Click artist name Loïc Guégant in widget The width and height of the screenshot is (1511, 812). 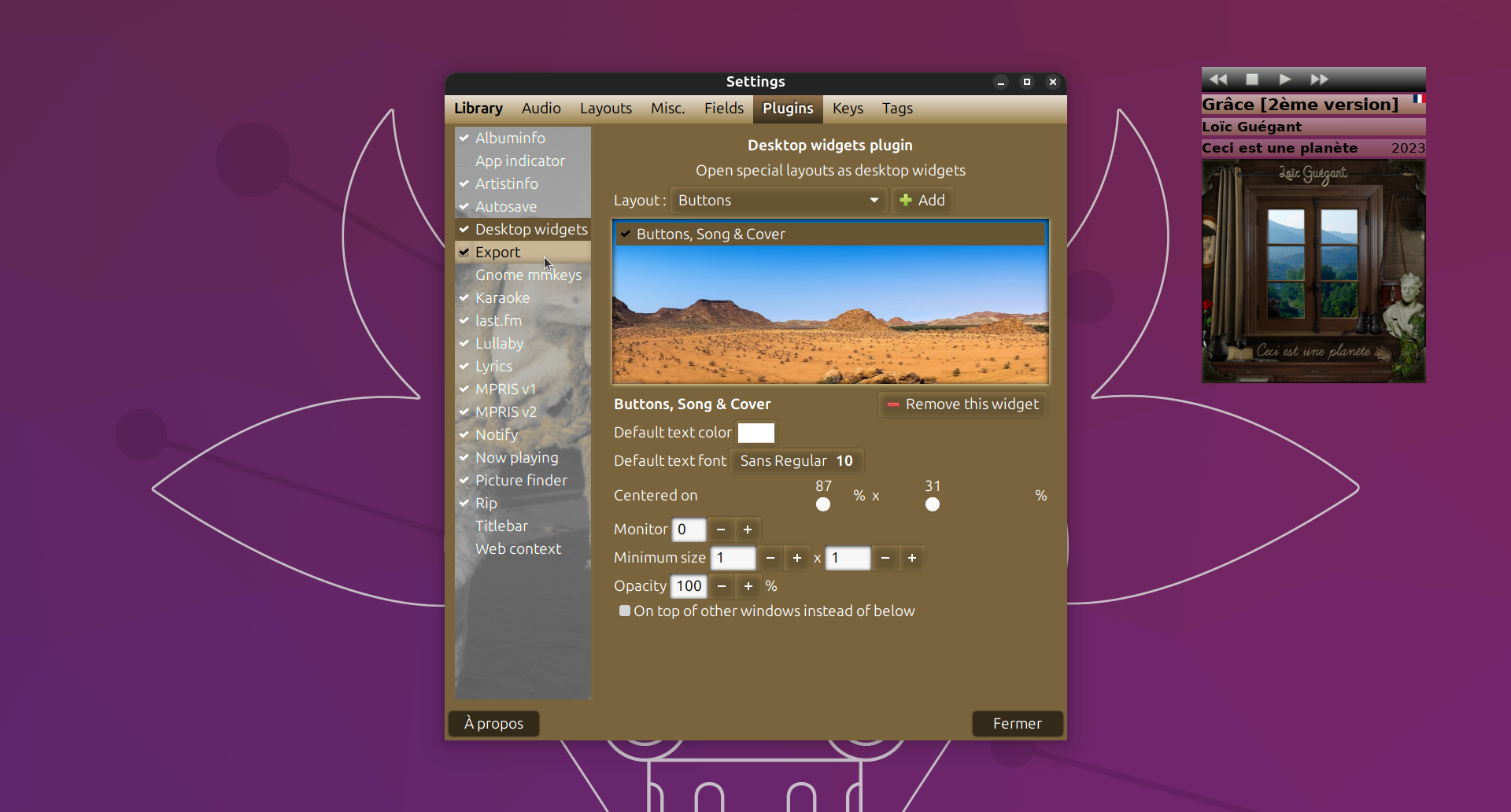1251,127
